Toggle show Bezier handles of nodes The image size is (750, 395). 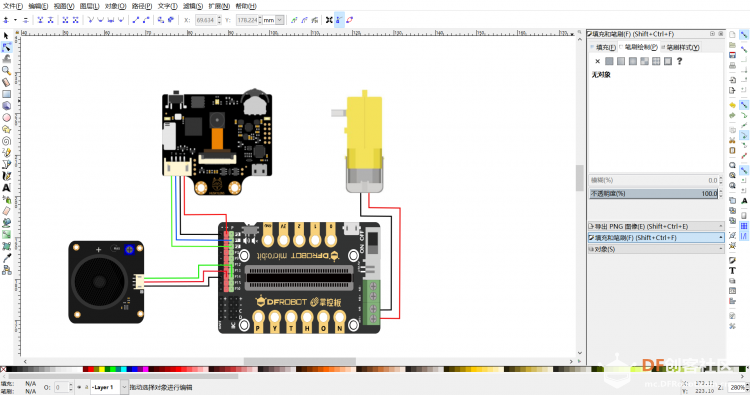[x=339, y=20]
